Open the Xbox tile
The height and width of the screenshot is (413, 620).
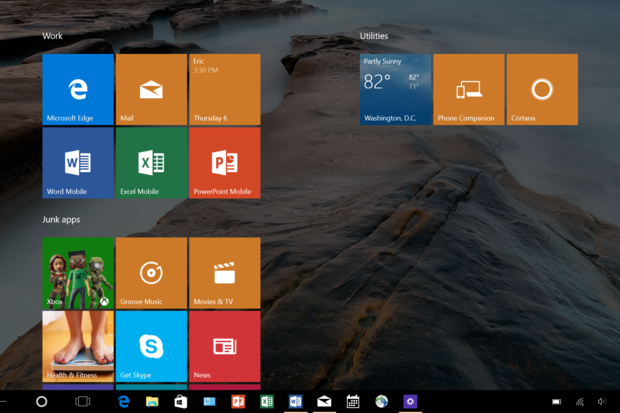pyautogui.click(x=78, y=273)
